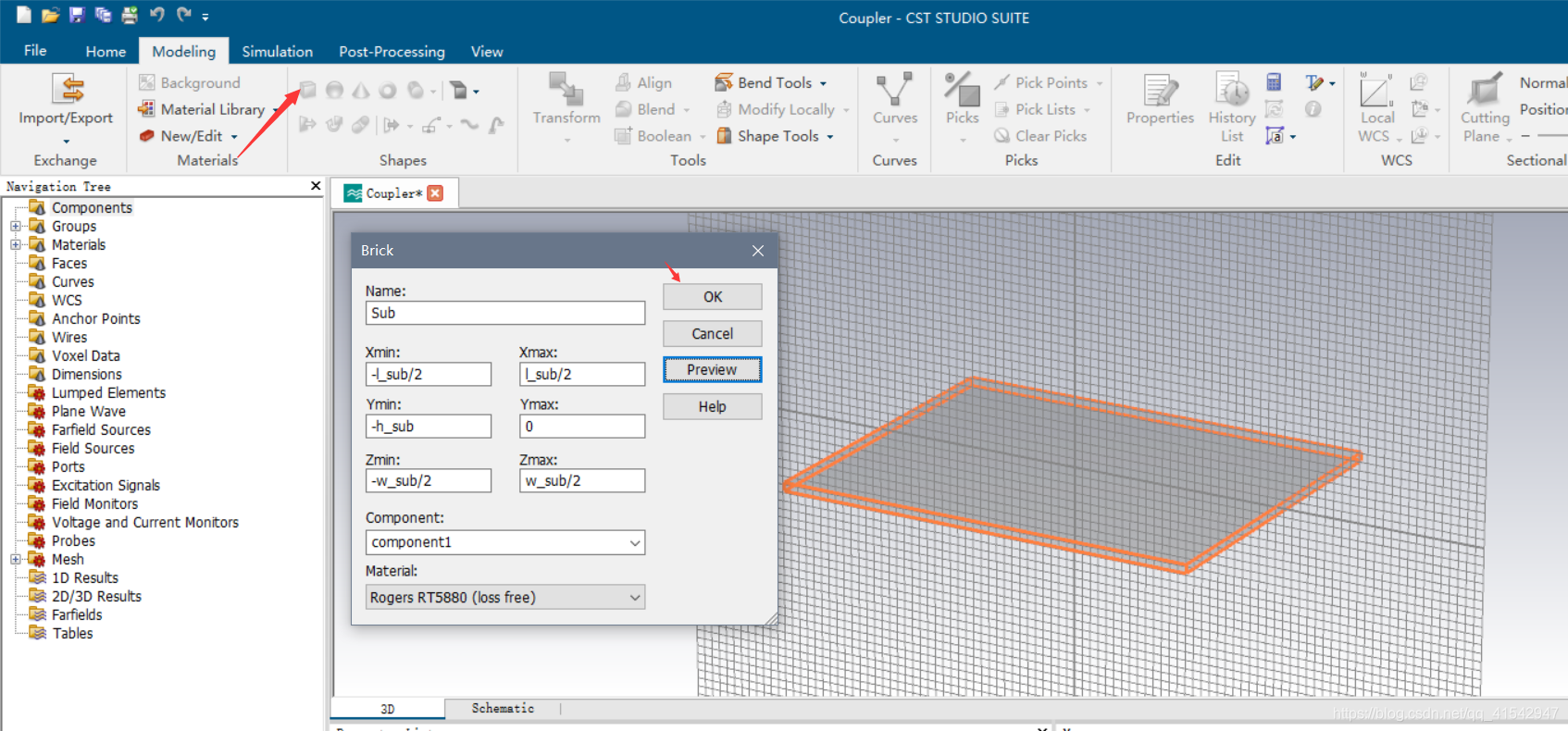The image size is (1568, 731).
Task: Select the 3D view tab
Action: pyautogui.click(x=387, y=709)
